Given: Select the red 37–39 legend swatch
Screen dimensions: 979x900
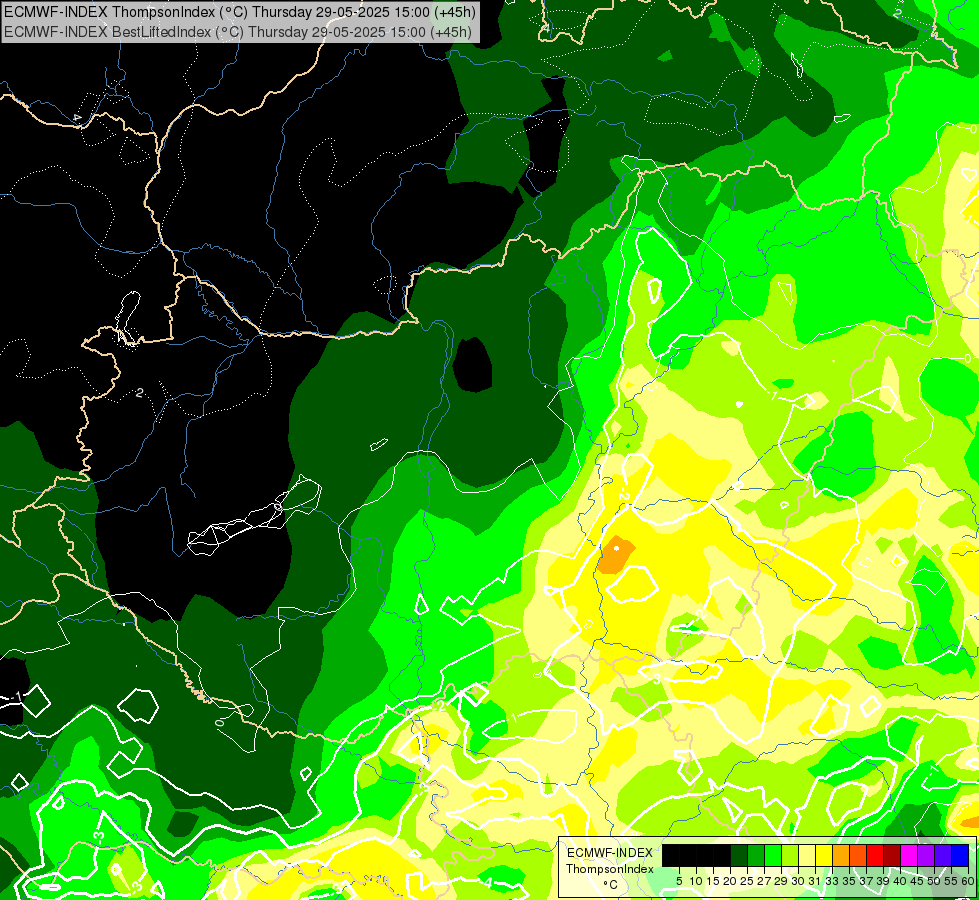Looking at the screenshot, I should click(x=875, y=856).
